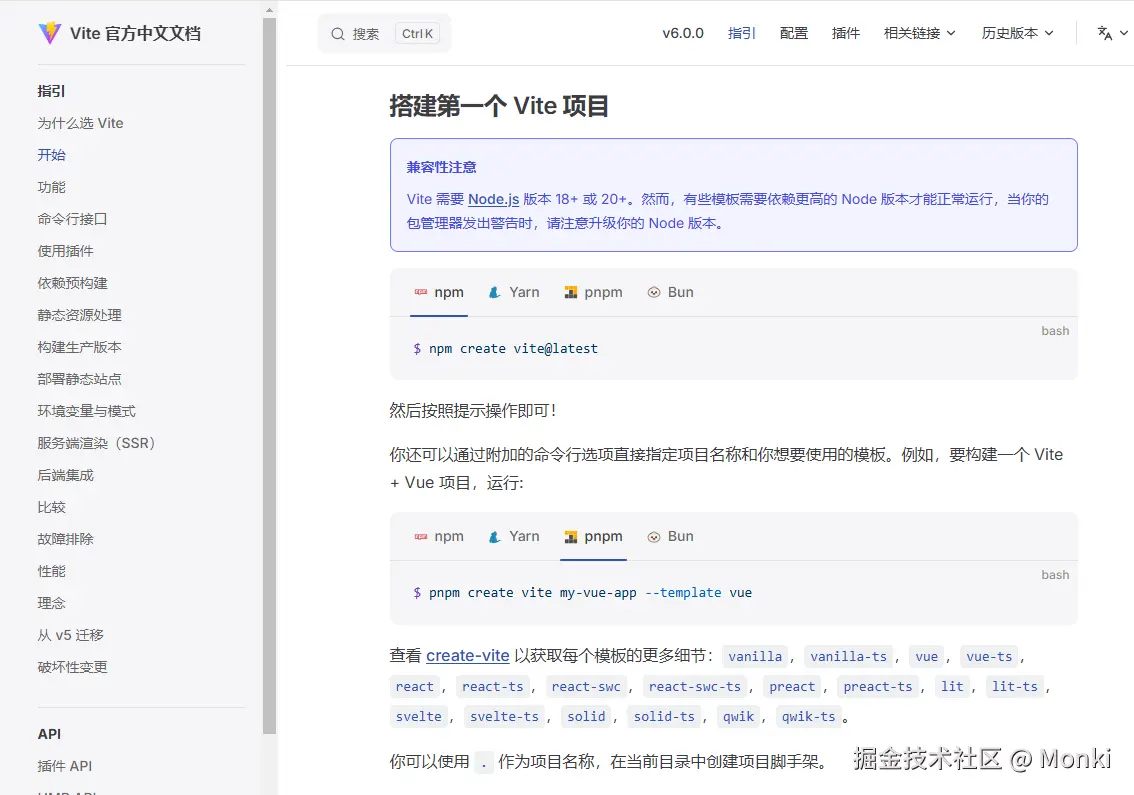Click the 兼容性注意 callout title
The image size is (1134, 795).
pyautogui.click(x=441, y=168)
